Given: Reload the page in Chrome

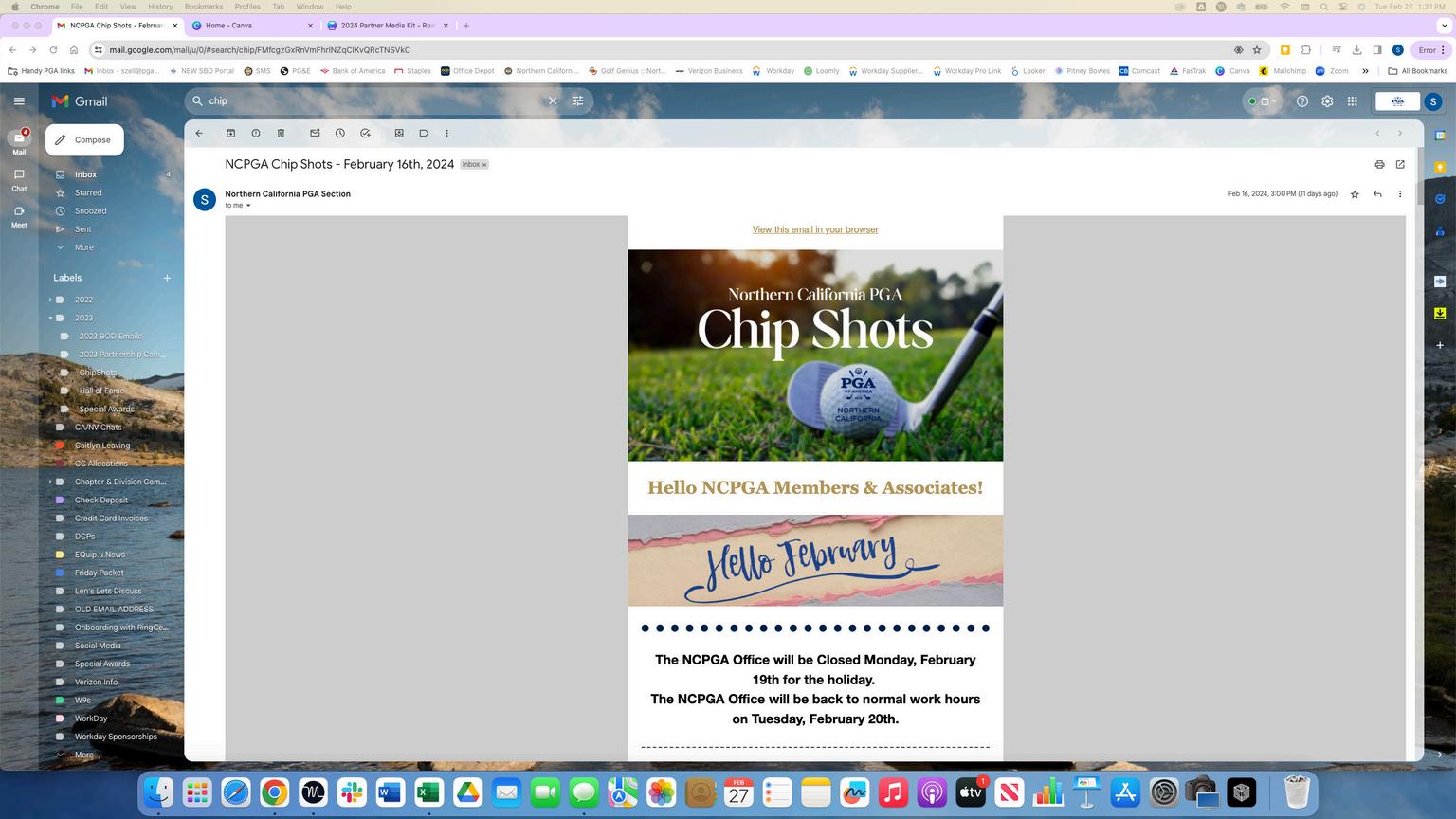Looking at the screenshot, I should 53,50.
